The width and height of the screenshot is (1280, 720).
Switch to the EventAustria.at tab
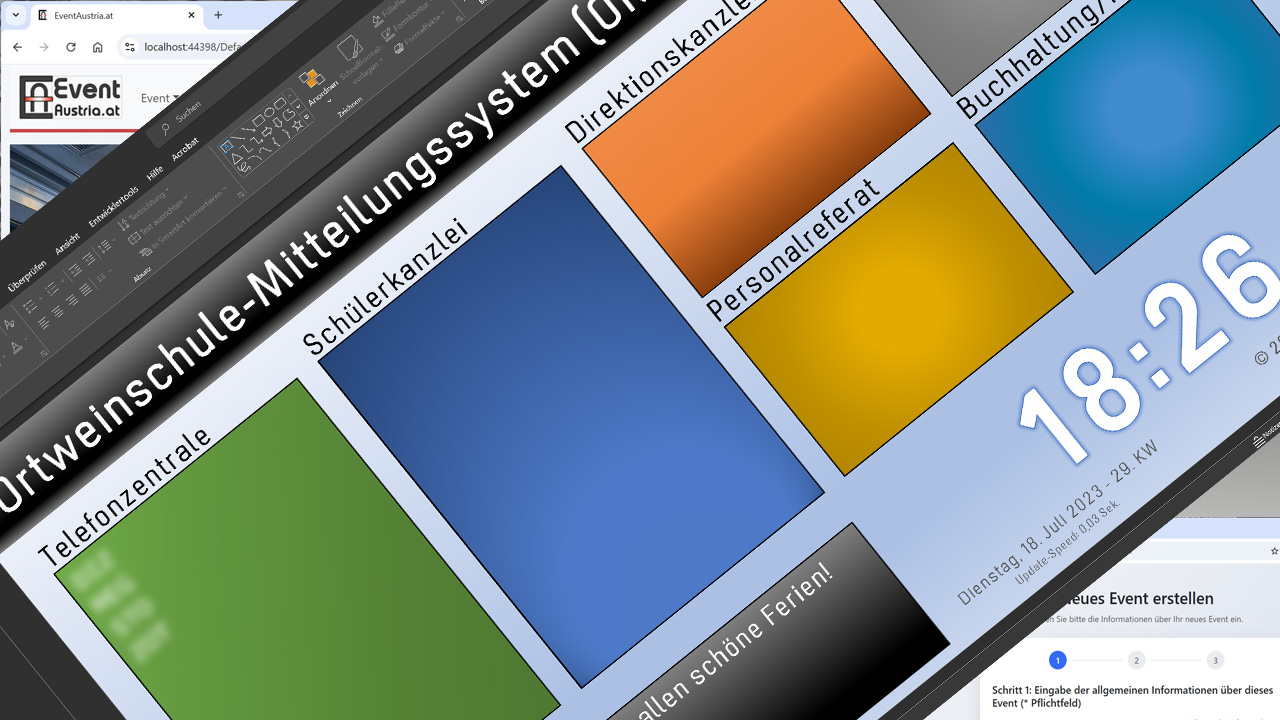(115, 15)
